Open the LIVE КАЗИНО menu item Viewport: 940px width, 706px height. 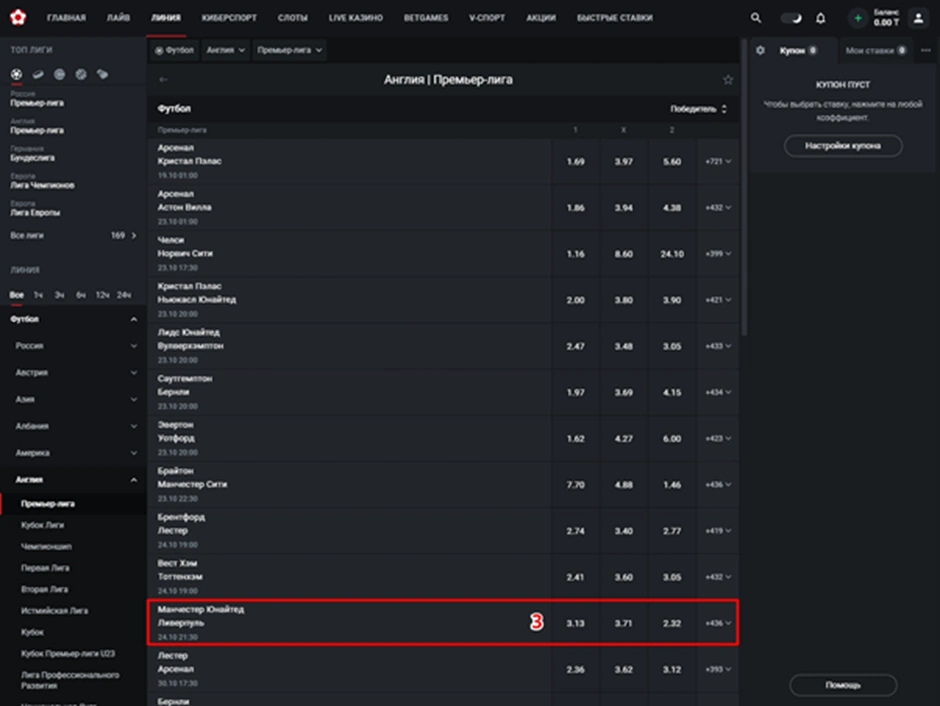[x=355, y=18]
